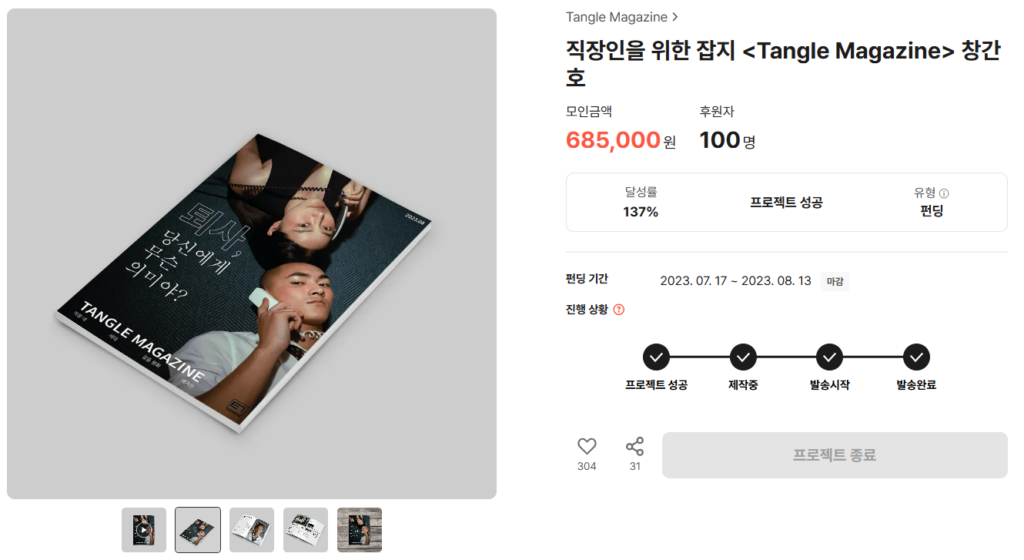The height and width of the screenshot is (560, 1024).
Task: Click the 프로젝트 종료 button
Action: point(834,455)
